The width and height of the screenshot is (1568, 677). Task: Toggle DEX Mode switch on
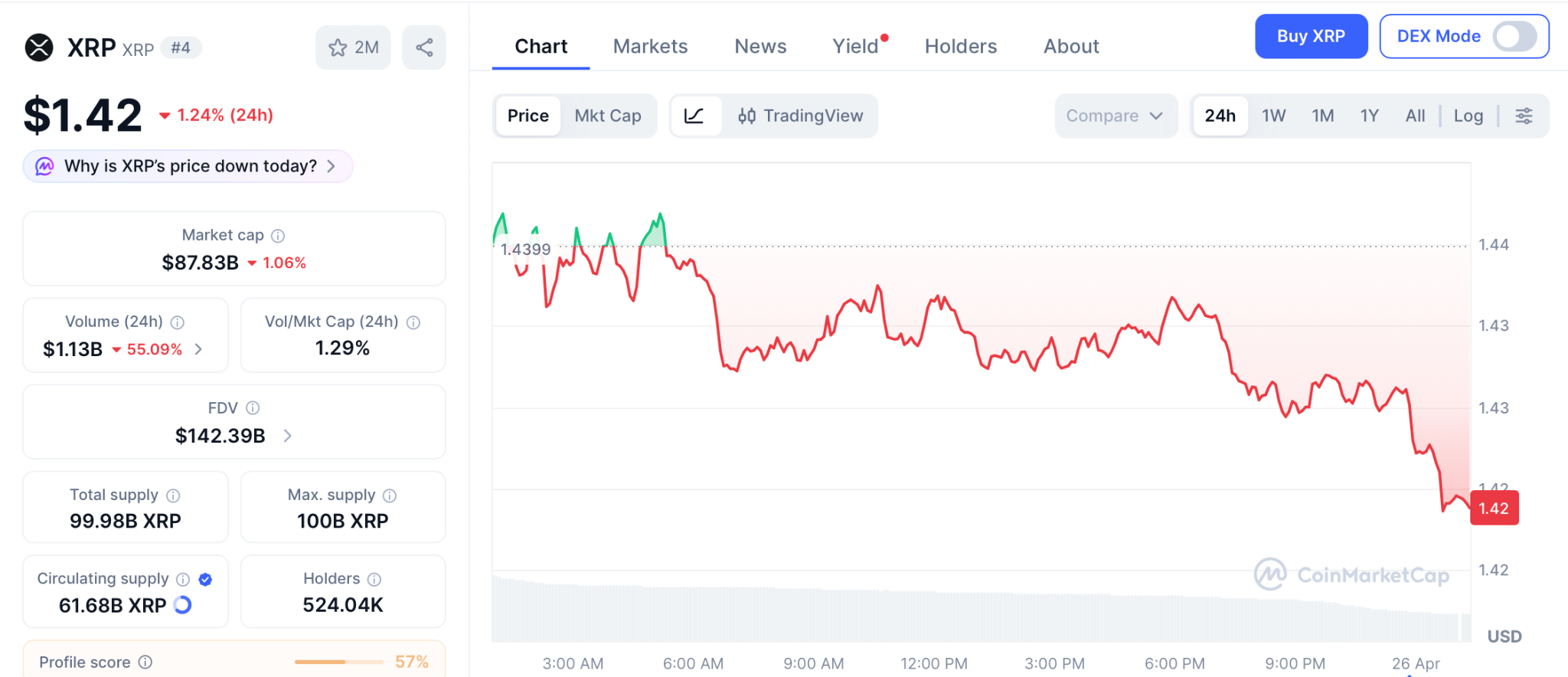(1514, 36)
